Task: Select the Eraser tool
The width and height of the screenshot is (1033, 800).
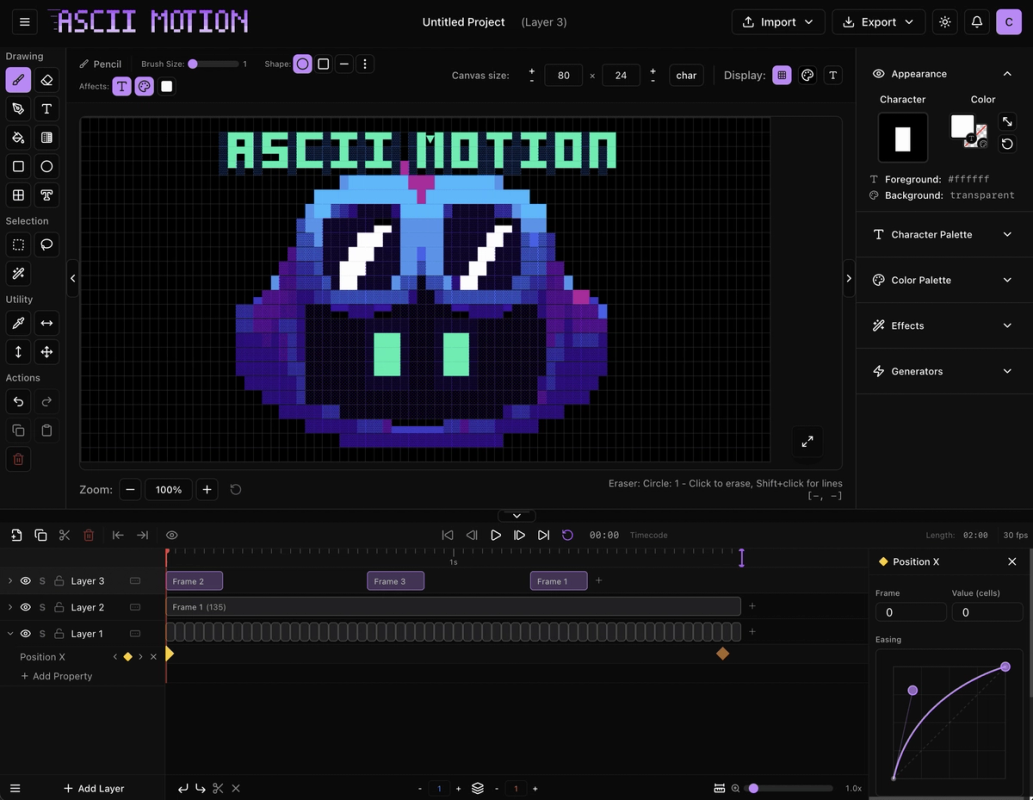Action: pyautogui.click(x=47, y=80)
